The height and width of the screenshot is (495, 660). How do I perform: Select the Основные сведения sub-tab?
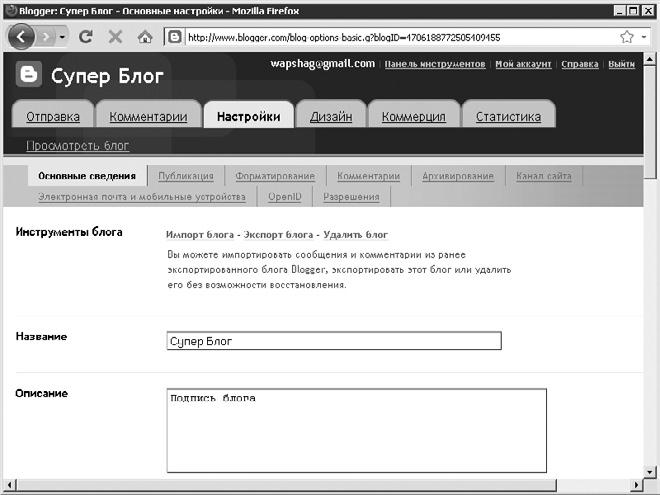click(87, 176)
